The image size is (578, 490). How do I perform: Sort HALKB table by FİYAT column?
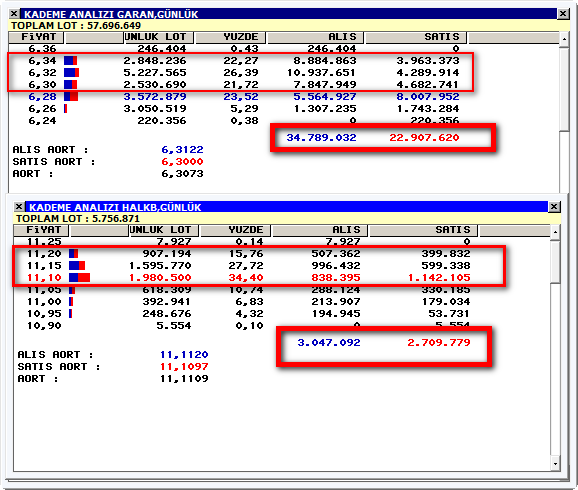(x=41, y=230)
